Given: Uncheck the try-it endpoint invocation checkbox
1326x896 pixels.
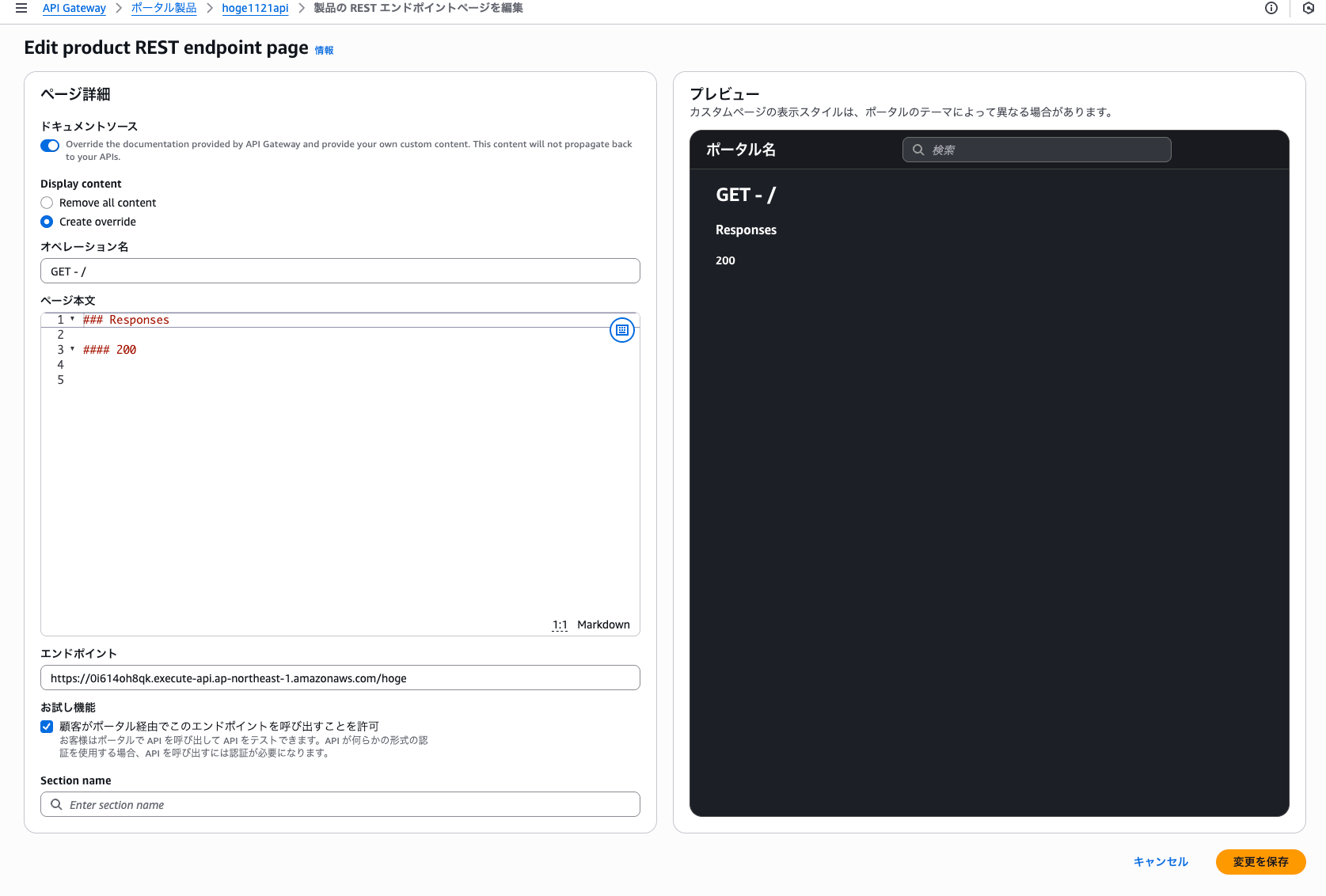Looking at the screenshot, I should 47,727.
